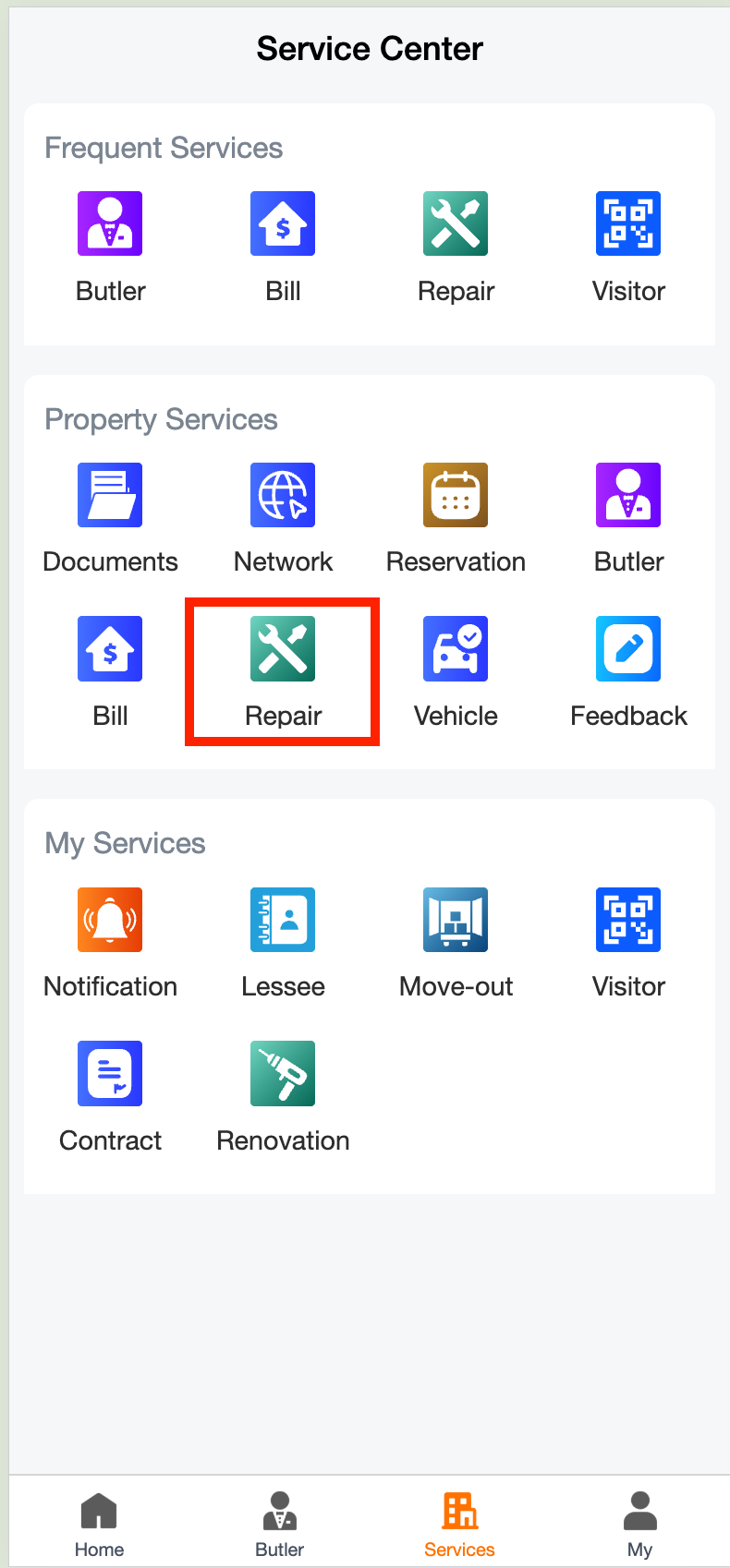Screen dimensions: 730x1568
Task: Launch the Renovation drill icon
Action: click(283, 1074)
